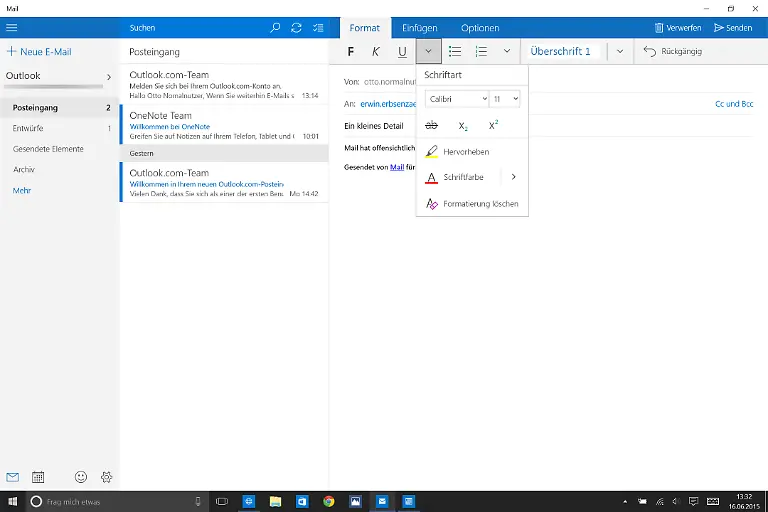
Task: Enter selection mode via checklist icon
Action: point(318,28)
